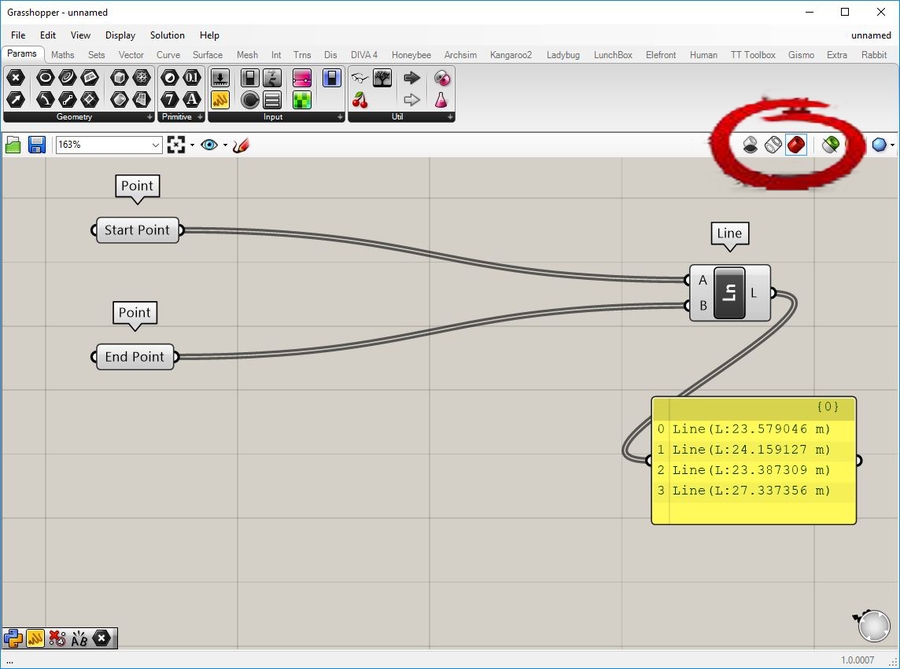This screenshot has width=900, height=669.
Task: Enable shaded preview mode with red cylinder
Action: [796, 145]
